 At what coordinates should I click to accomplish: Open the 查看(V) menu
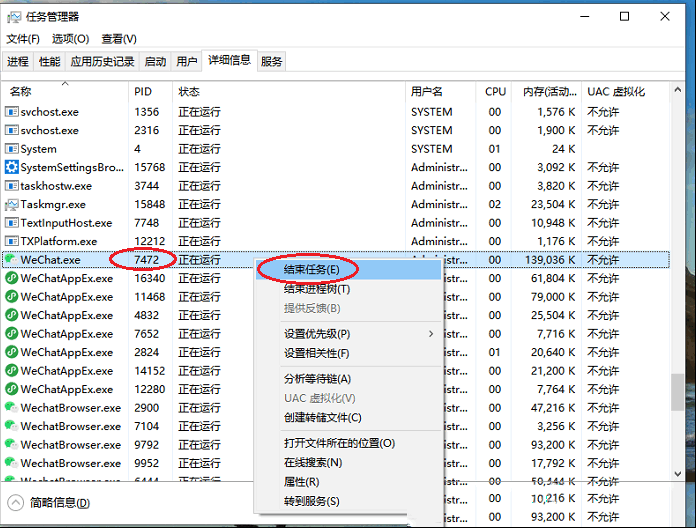(119, 39)
